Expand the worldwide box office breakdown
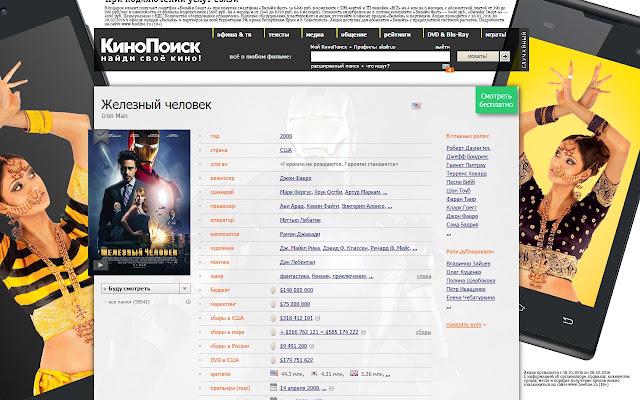The width and height of the screenshot is (640, 400). 363,332
